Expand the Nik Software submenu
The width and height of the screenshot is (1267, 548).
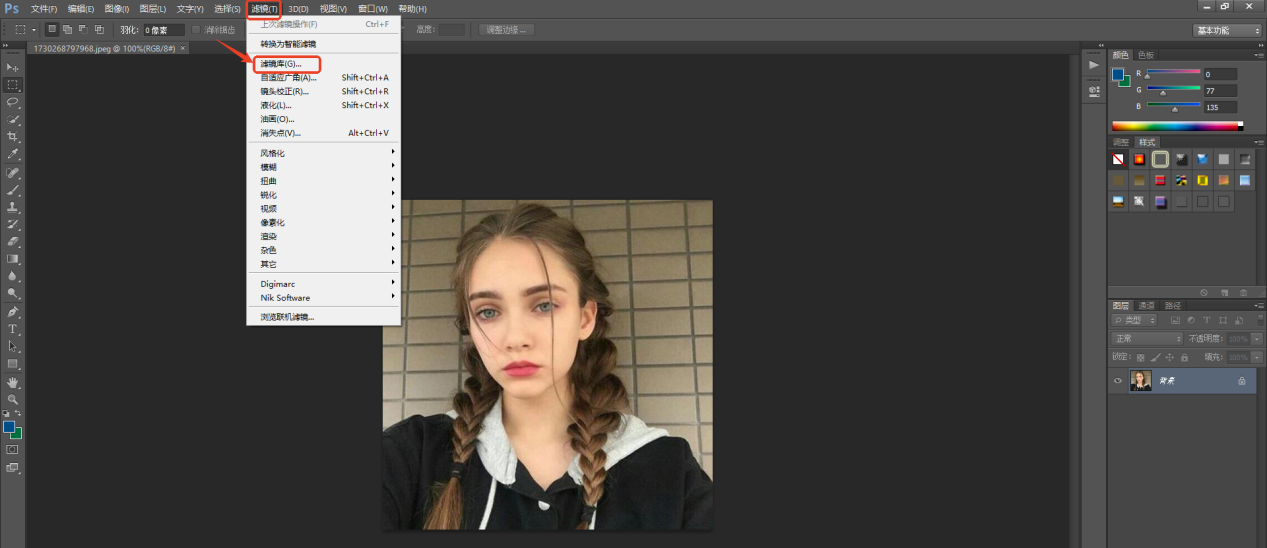pos(324,297)
